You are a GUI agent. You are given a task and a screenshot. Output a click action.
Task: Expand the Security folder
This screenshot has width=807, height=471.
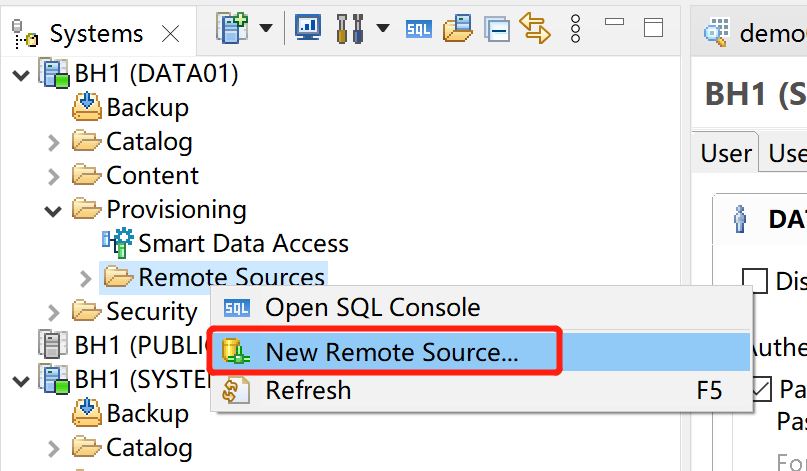point(54,312)
